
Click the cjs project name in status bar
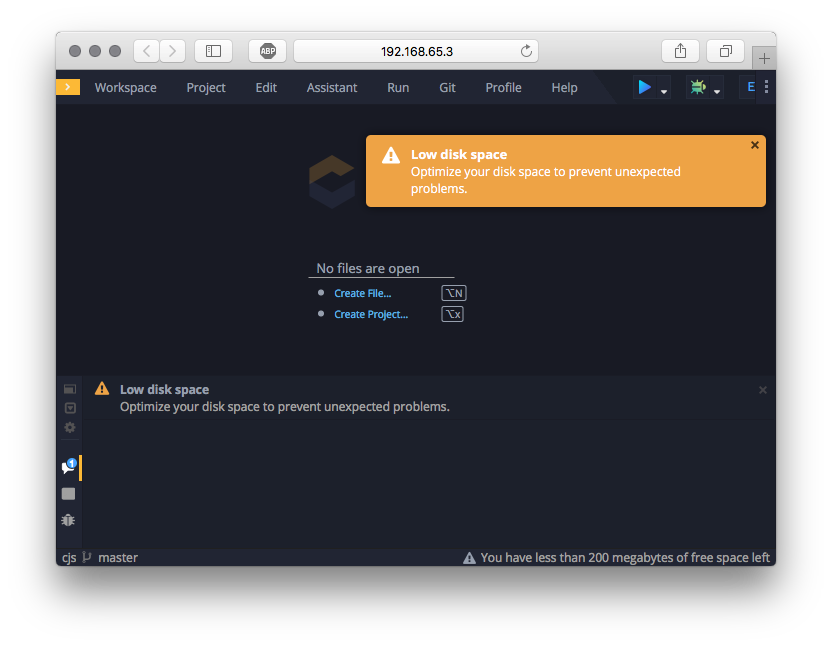point(69,557)
